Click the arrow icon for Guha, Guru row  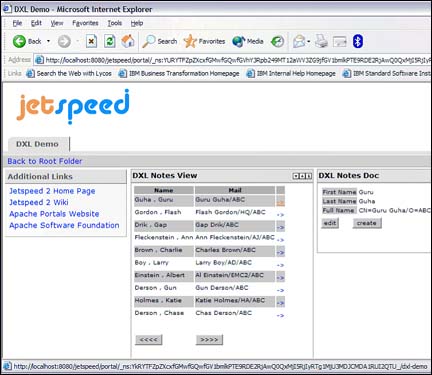click(x=280, y=203)
